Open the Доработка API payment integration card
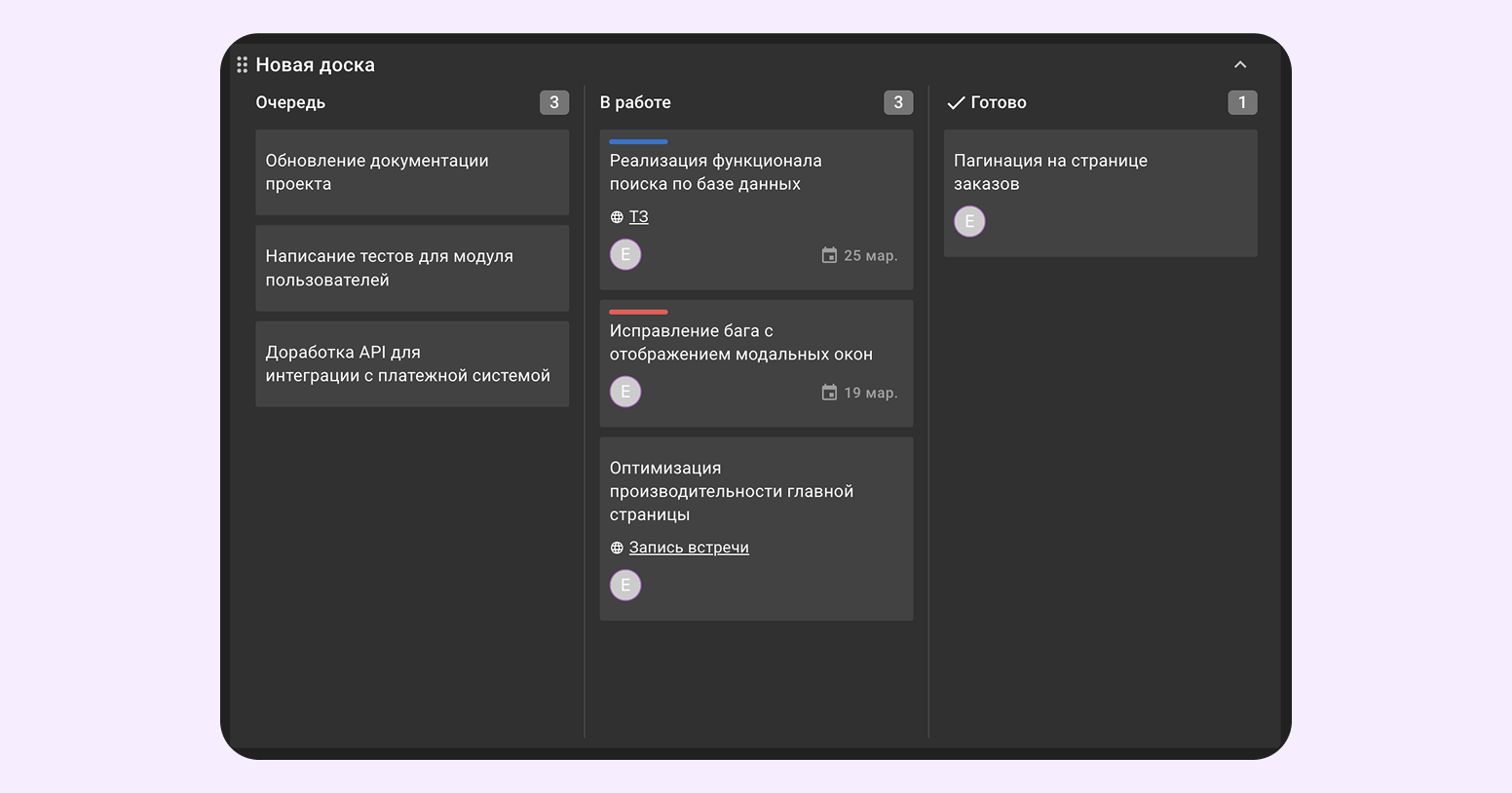Viewport: 1512px width, 793px height. 412,363
